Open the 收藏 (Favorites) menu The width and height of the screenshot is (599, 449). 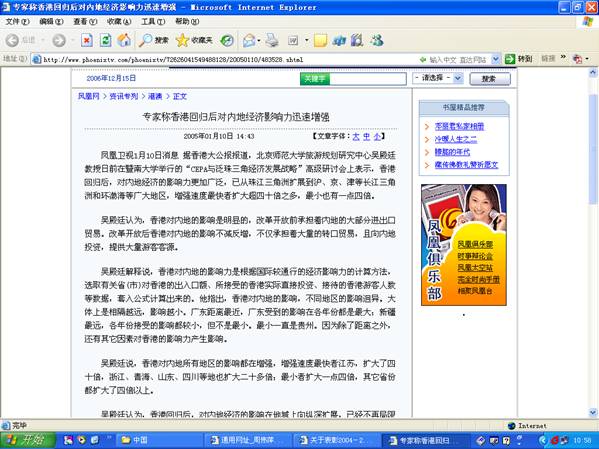tap(119, 21)
